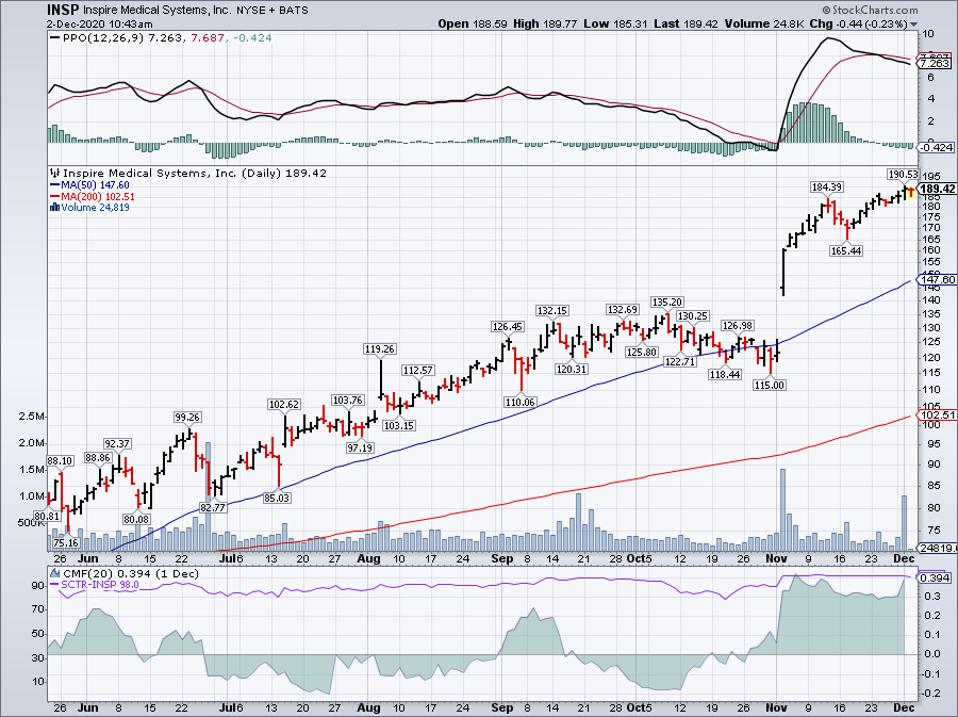Click the 112.57 price annotation
This screenshot has width=958, height=717.
[x=417, y=371]
